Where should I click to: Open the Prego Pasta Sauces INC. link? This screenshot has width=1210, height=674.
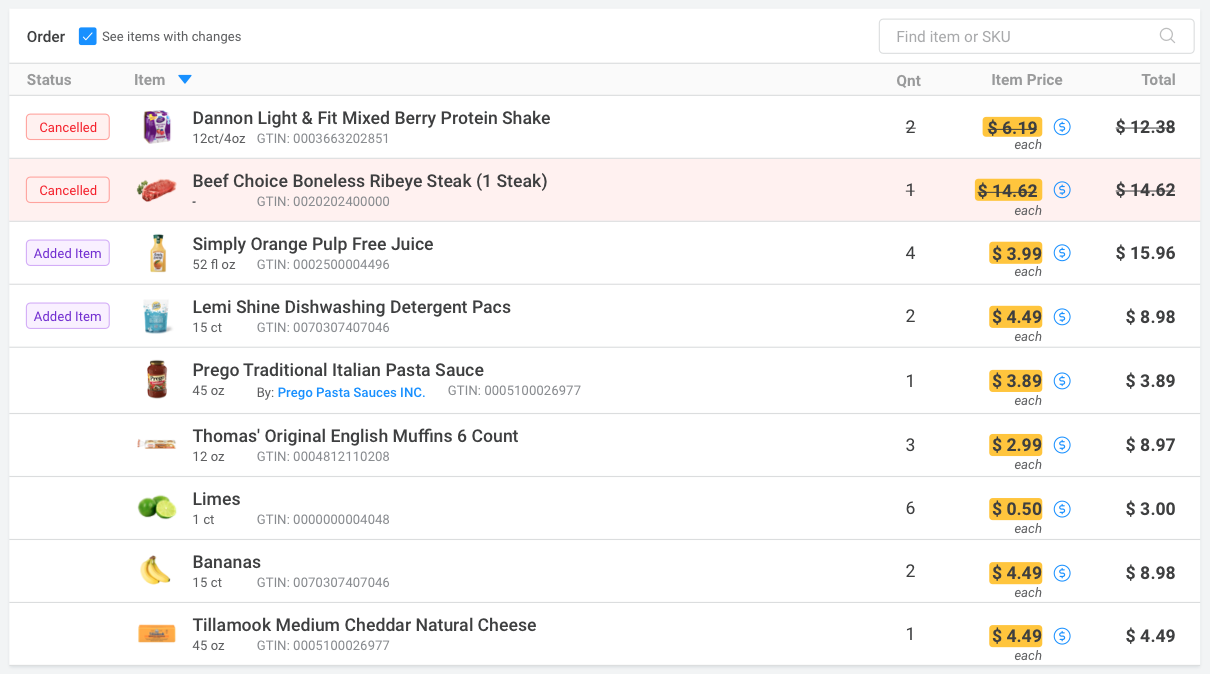[351, 393]
